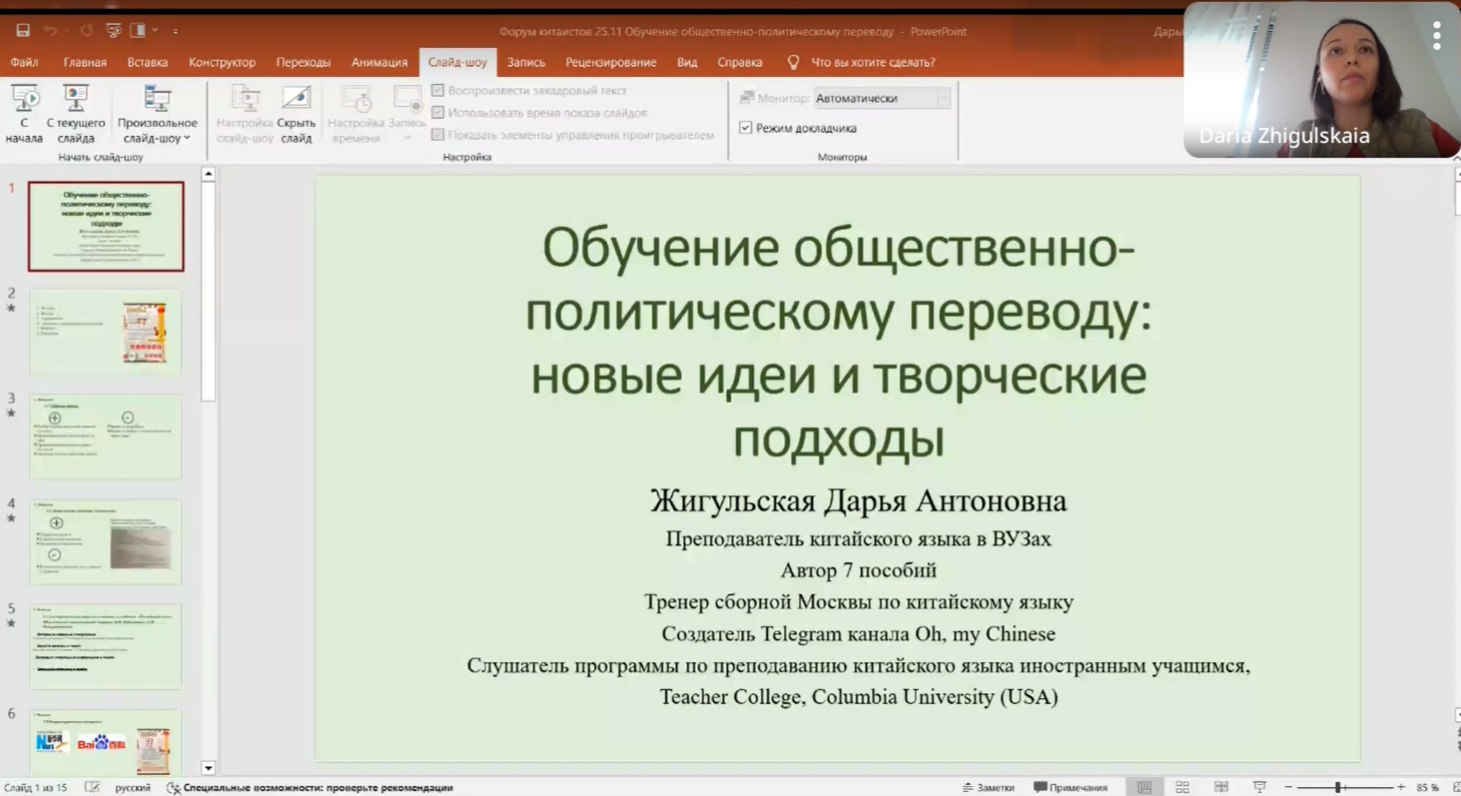
Task: Switch to Normal view from the status bar
Action: [1144, 788]
